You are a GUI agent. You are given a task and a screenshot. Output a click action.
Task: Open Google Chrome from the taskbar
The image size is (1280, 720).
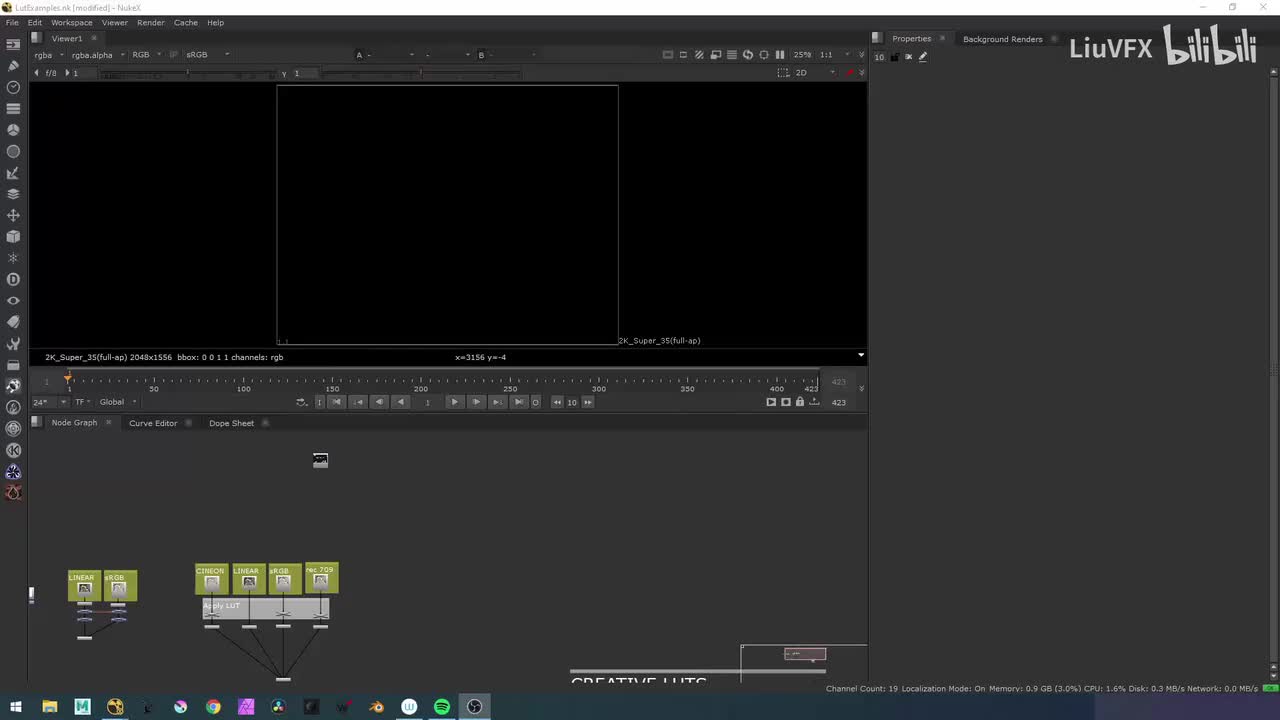(213, 707)
